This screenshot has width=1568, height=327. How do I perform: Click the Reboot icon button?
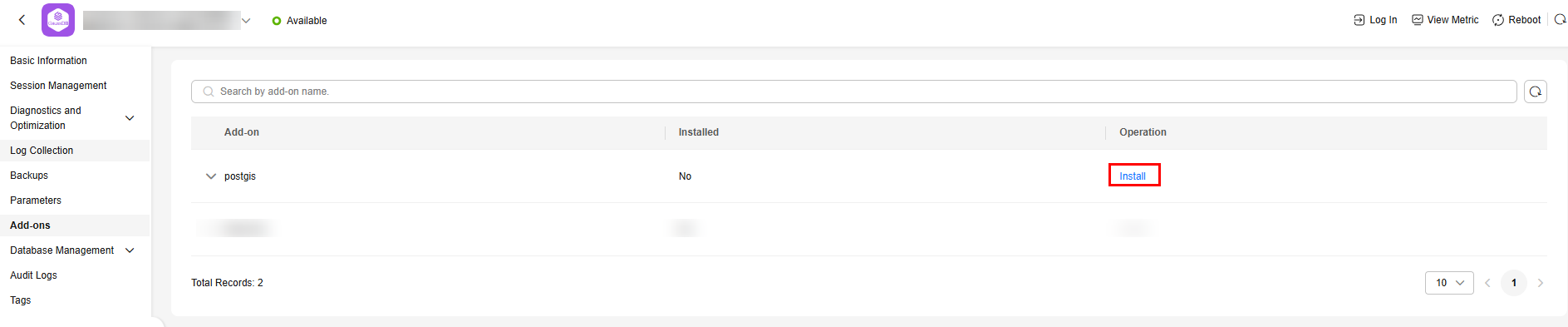click(1497, 20)
